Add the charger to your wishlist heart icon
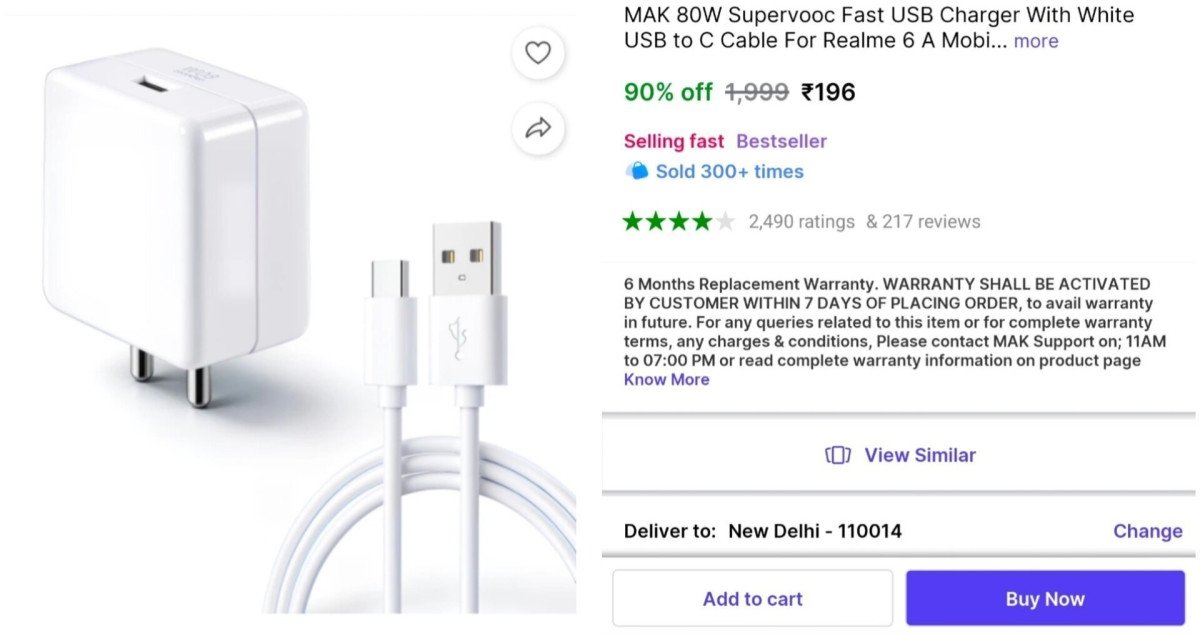1200x634 pixels. 538,53
